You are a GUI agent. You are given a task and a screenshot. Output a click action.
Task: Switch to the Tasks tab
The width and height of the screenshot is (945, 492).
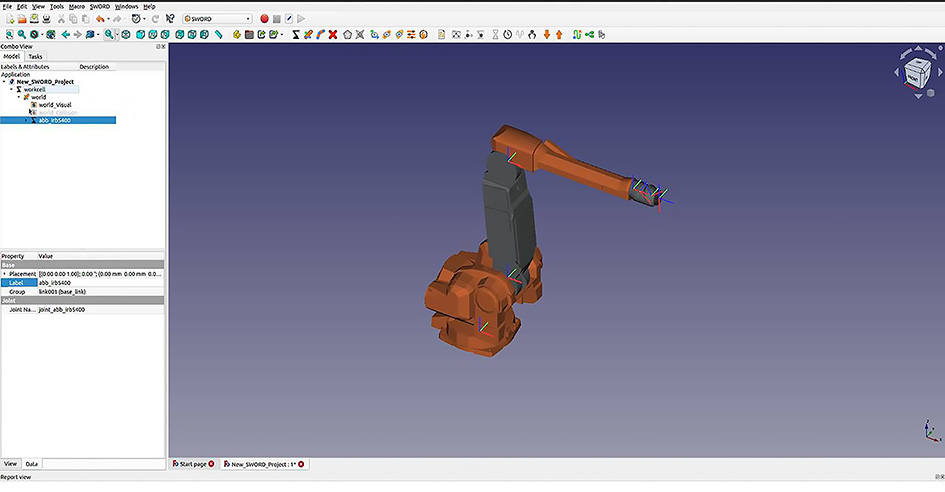[35, 57]
